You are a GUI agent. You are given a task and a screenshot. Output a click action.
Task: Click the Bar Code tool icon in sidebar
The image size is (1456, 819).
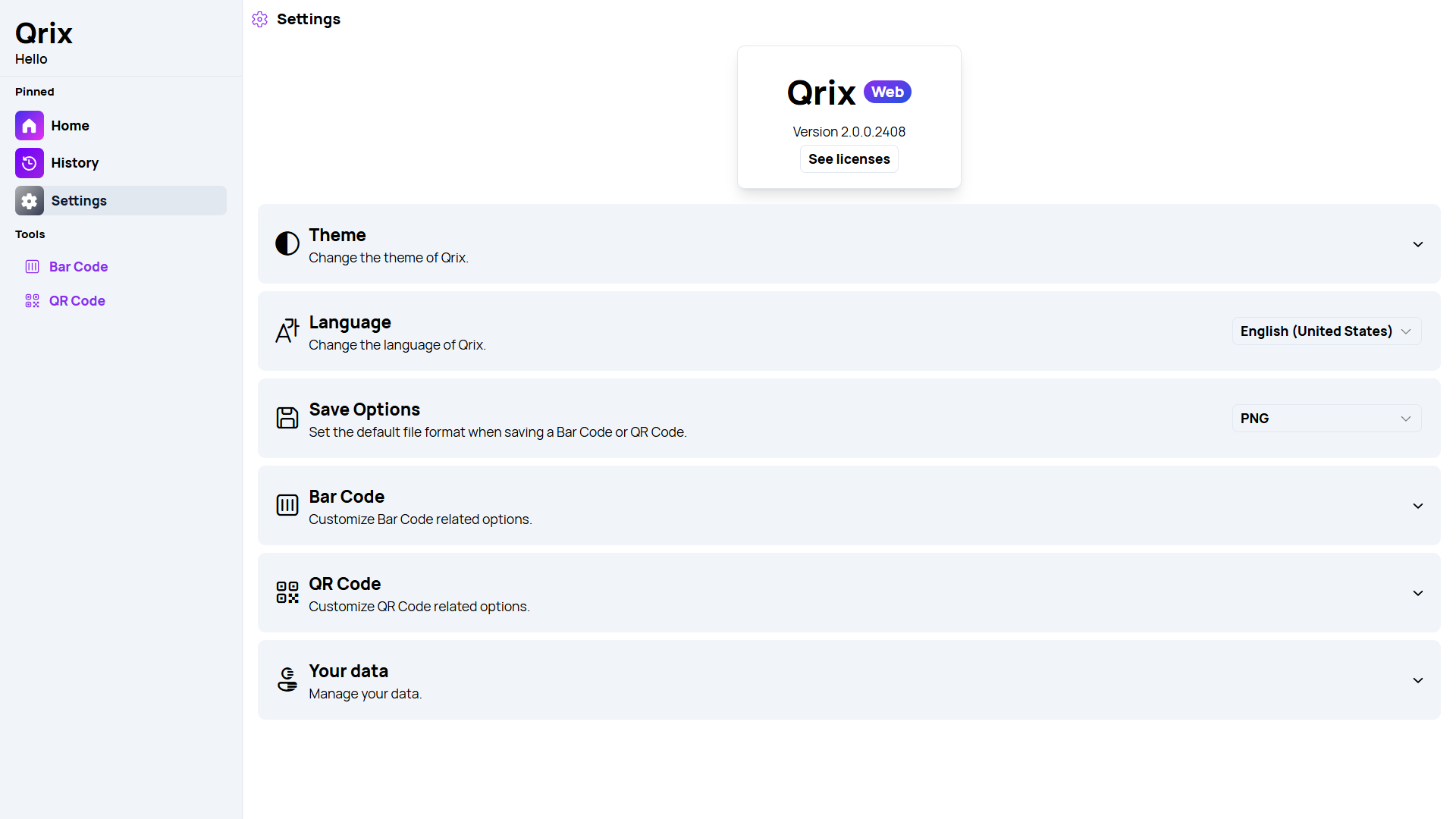(32, 266)
